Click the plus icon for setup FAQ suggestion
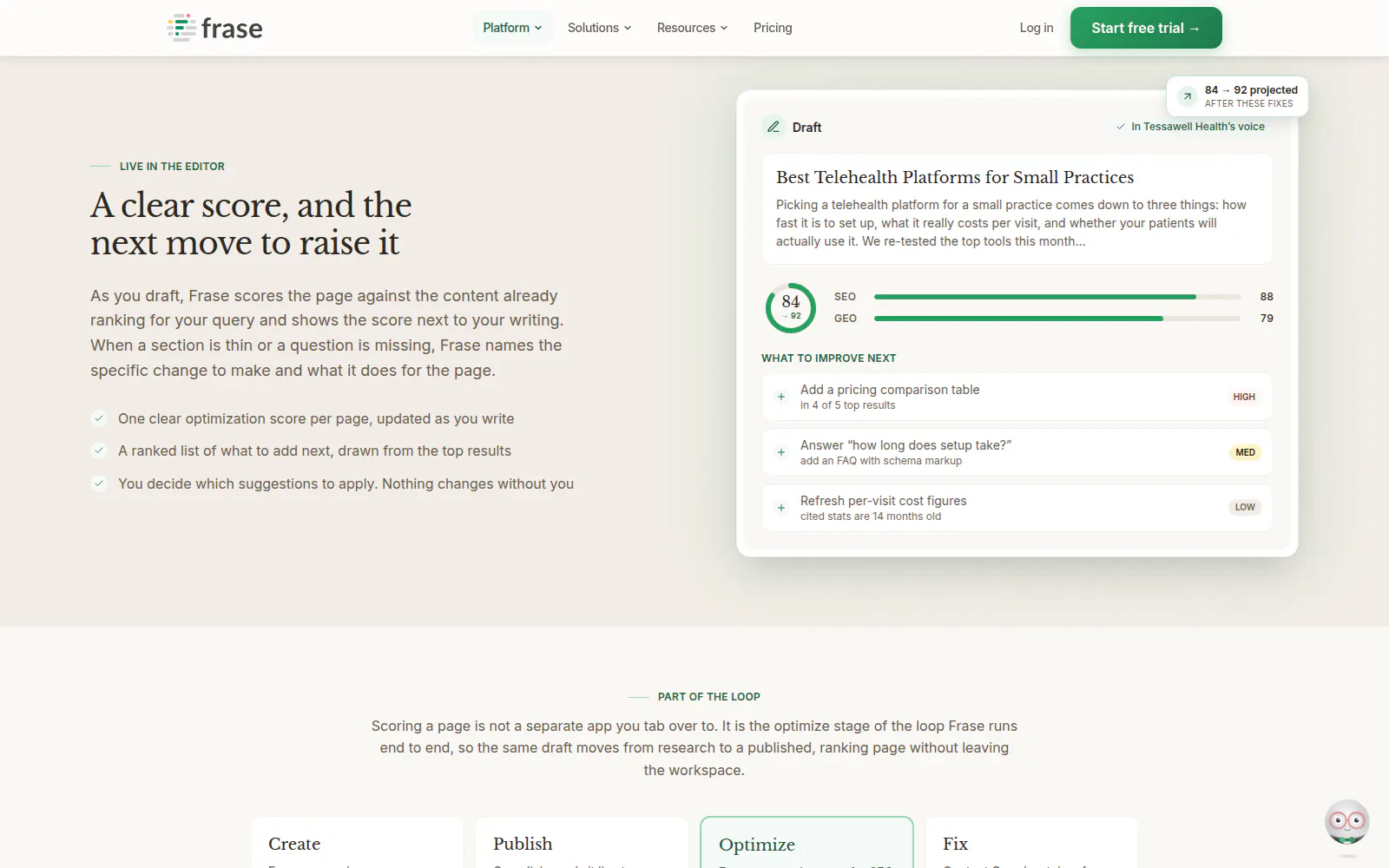This screenshot has width=1389, height=868. tap(781, 452)
